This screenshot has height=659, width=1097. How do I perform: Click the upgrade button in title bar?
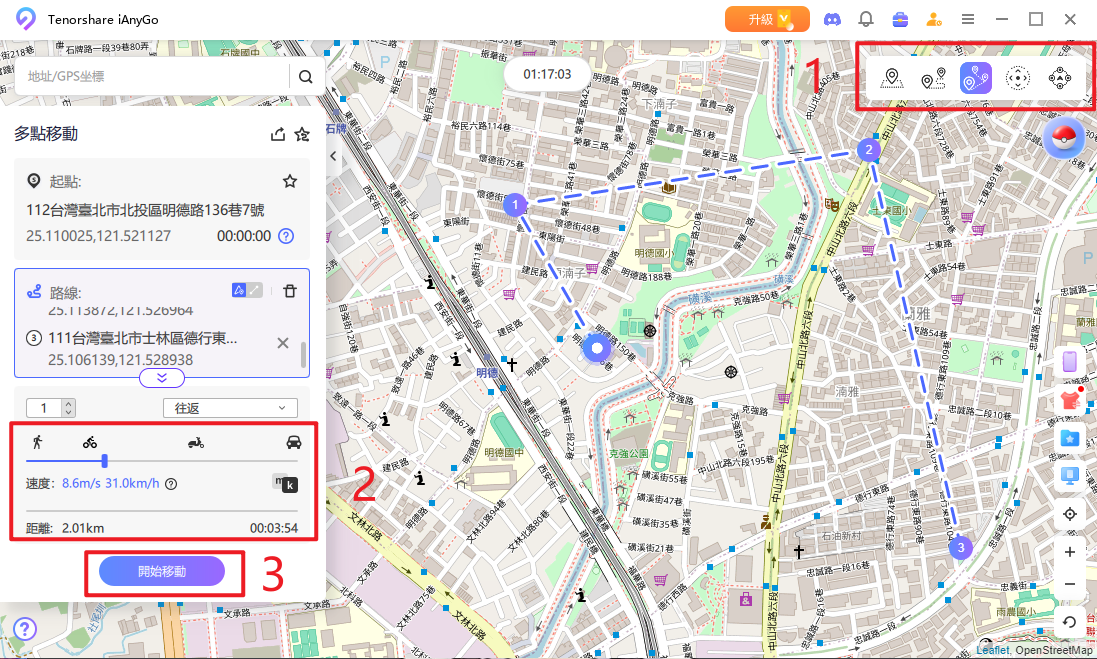[x=767, y=19]
